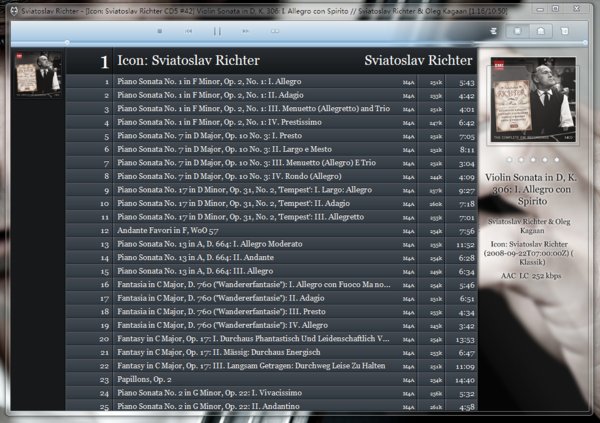
Task: Switch to the playlist view button
Action: (517, 31)
